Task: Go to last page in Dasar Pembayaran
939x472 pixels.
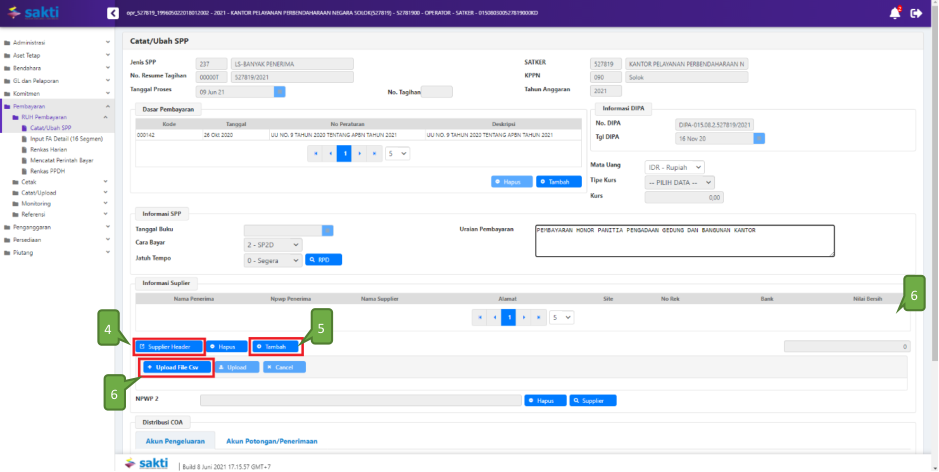Action: [375, 154]
